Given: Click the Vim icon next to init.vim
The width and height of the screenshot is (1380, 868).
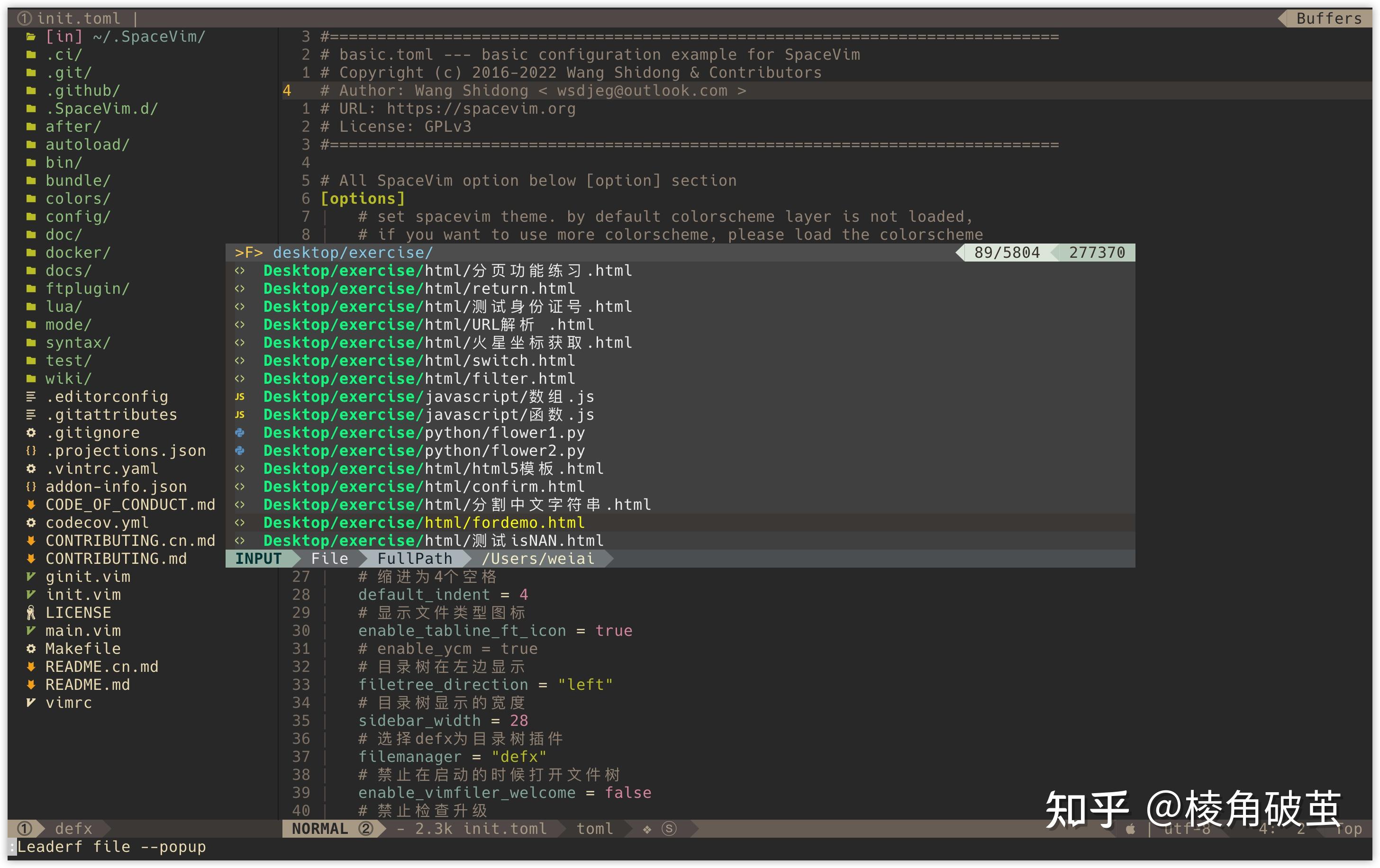Looking at the screenshot, I should (x=31, y=595).
